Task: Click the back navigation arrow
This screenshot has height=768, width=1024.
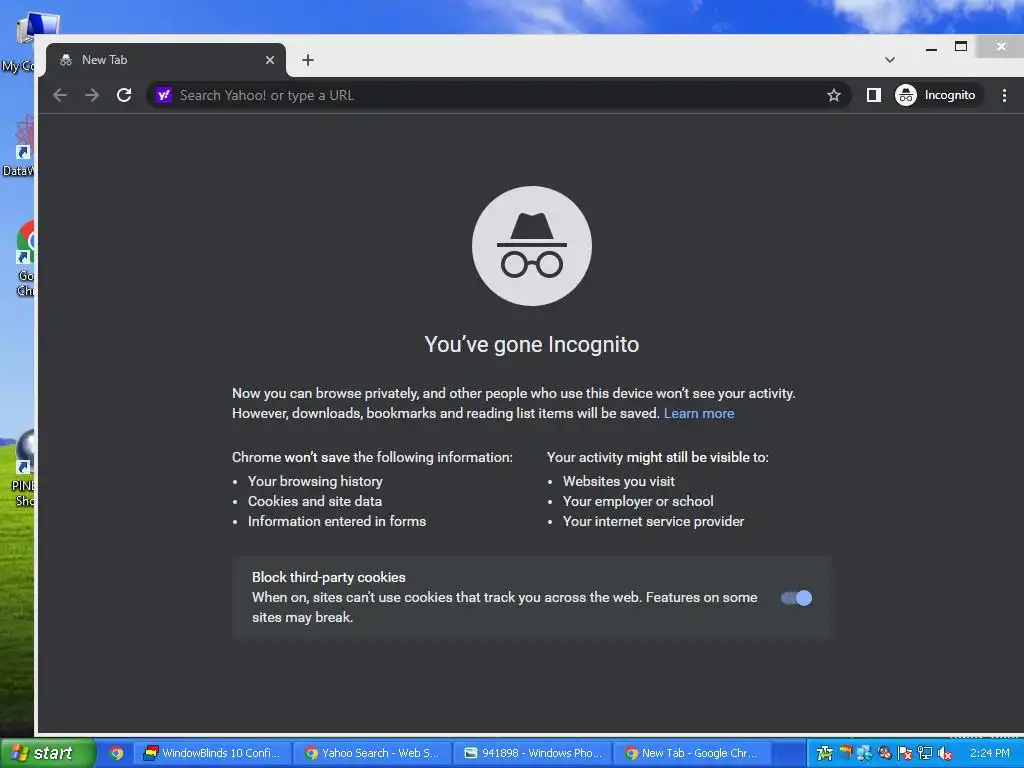Action: pyautogui.click(x=60, y=95)
